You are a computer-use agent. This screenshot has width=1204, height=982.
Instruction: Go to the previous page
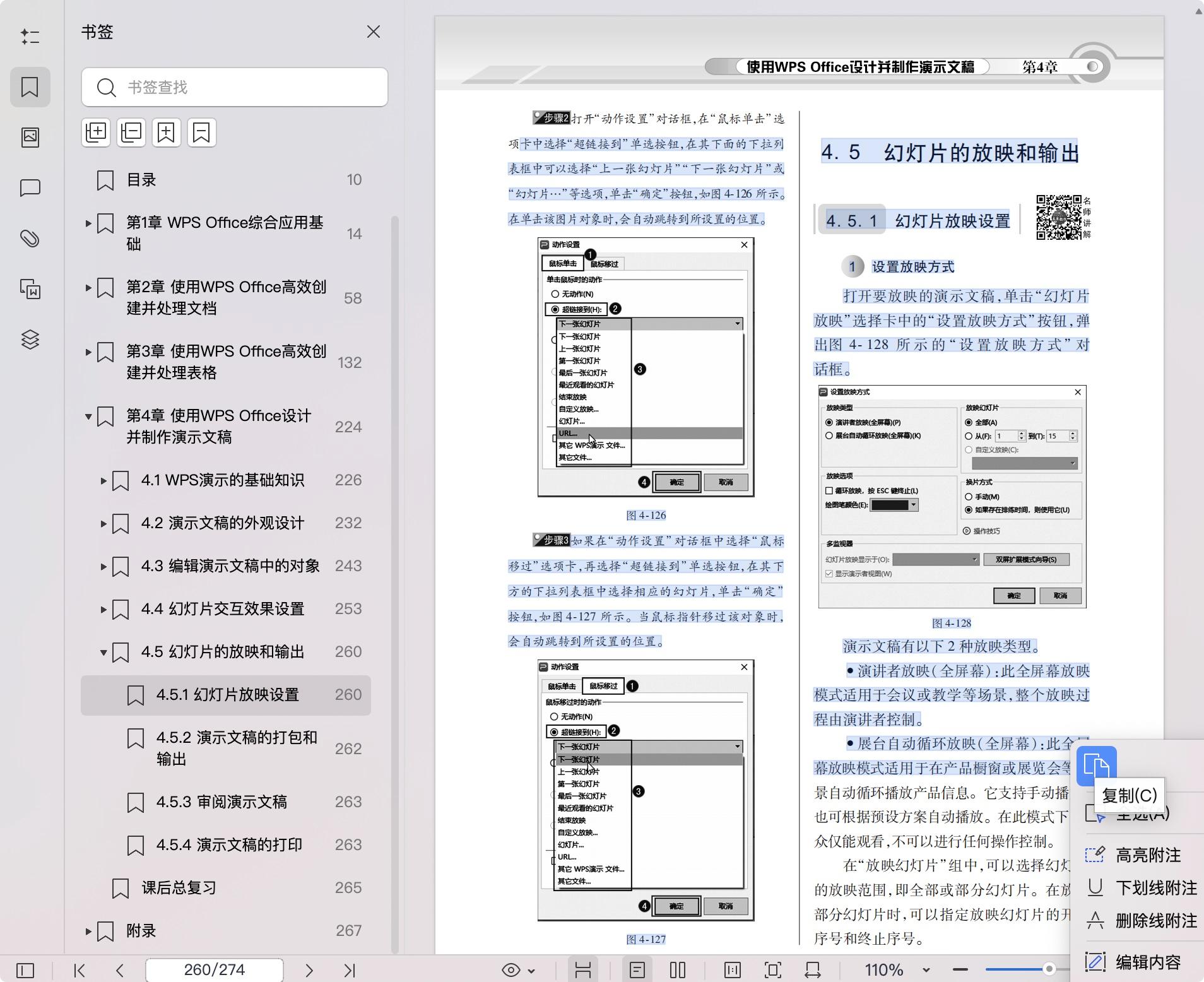point(120,970)
